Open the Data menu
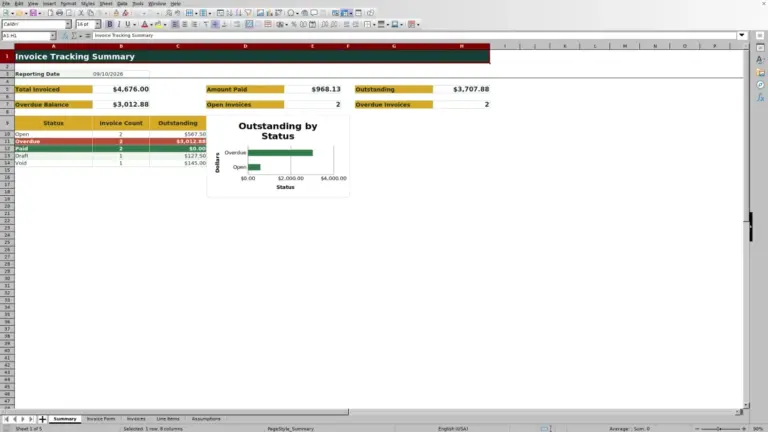The width and height of the screenshot is (768, 432). coord(122,3)
